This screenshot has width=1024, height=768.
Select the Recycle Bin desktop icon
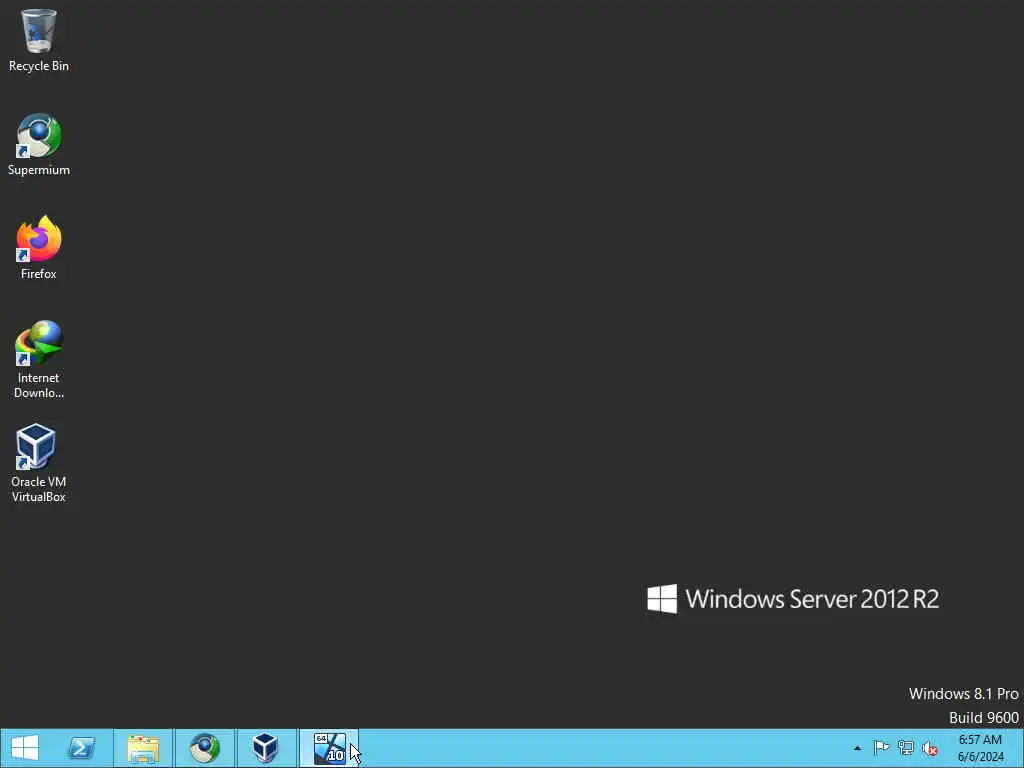tap(39, 40)
